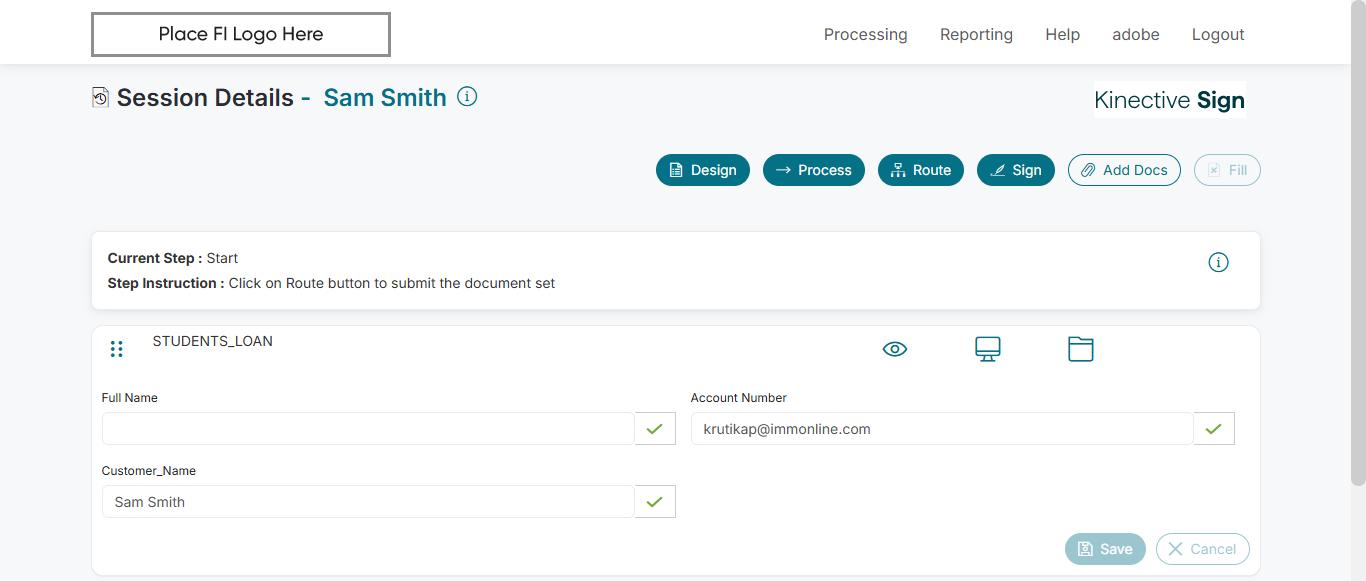The width and height of the screenshot is (1366, 581).
Task: Open info icon next to Sam Smith
Action: click(x=467, y=96)
